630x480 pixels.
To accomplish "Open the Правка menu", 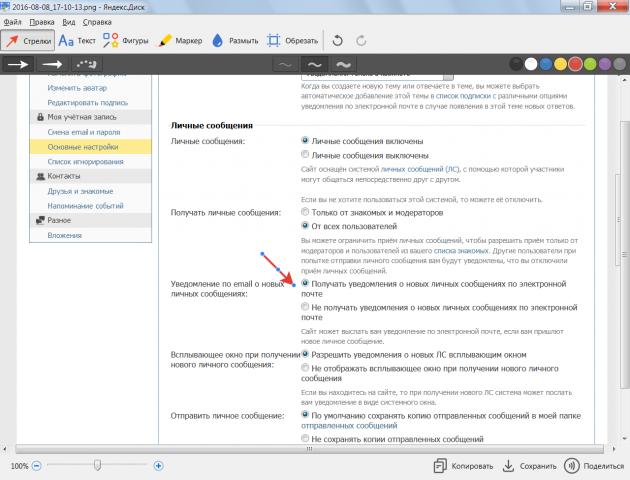I will click(x=42, y=22).
